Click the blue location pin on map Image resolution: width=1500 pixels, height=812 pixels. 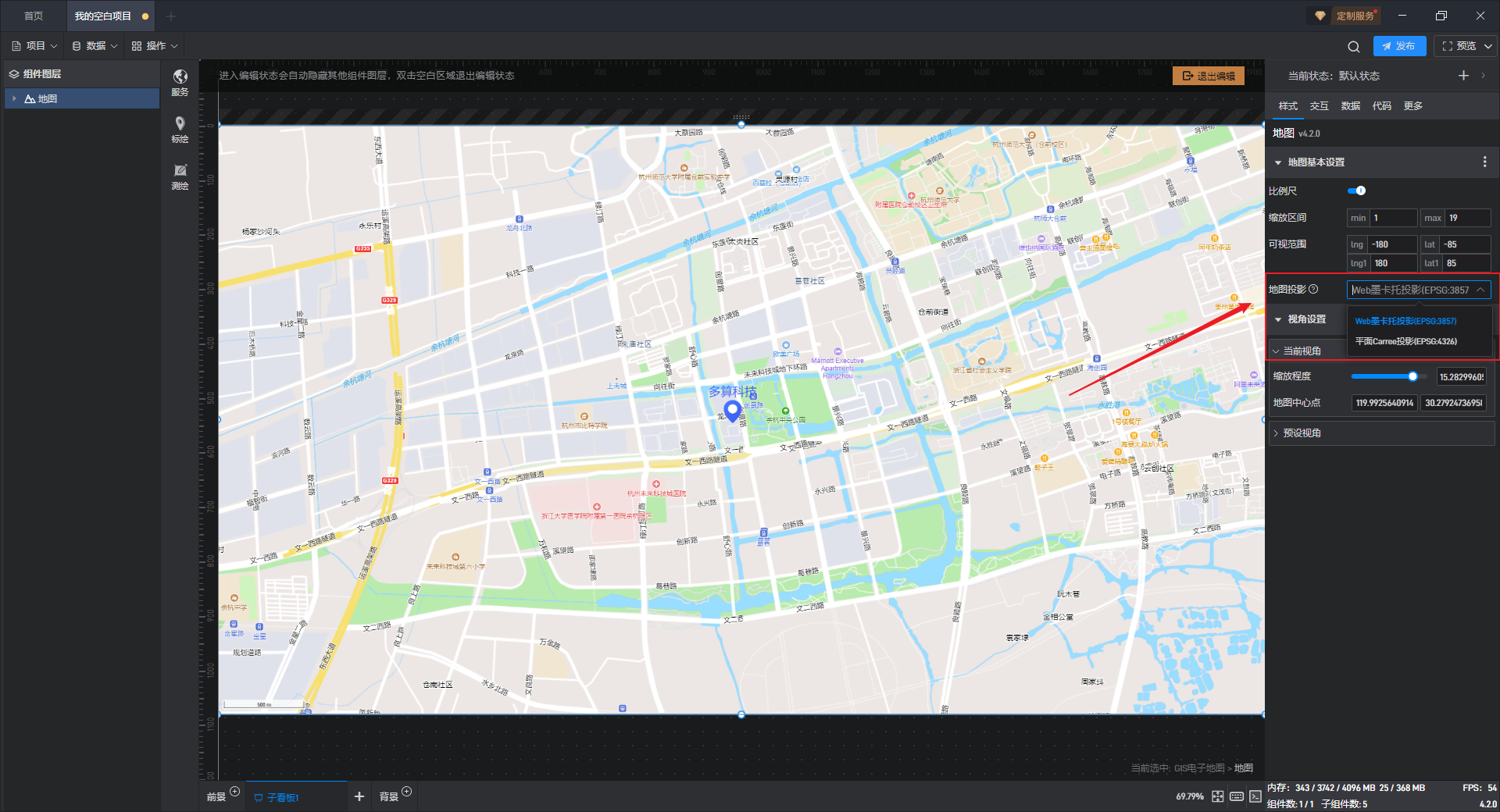click(732, 411)
